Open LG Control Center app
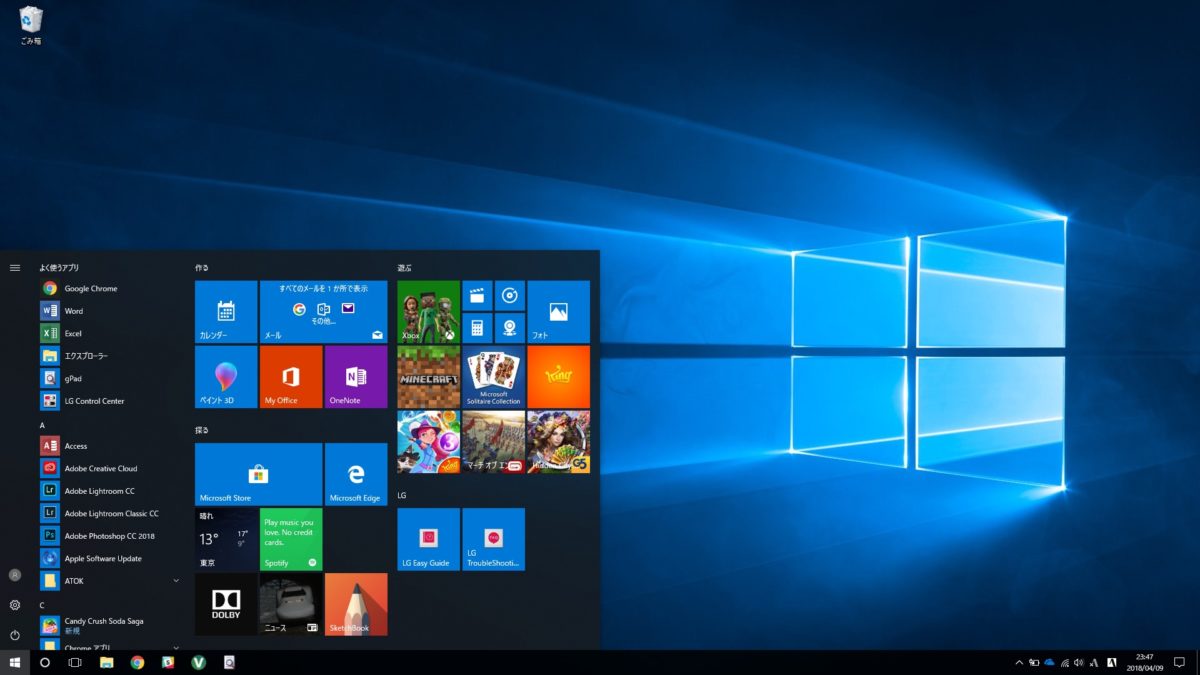The height and width of the screenshot is (675, 1200). [x=110, y=401]
